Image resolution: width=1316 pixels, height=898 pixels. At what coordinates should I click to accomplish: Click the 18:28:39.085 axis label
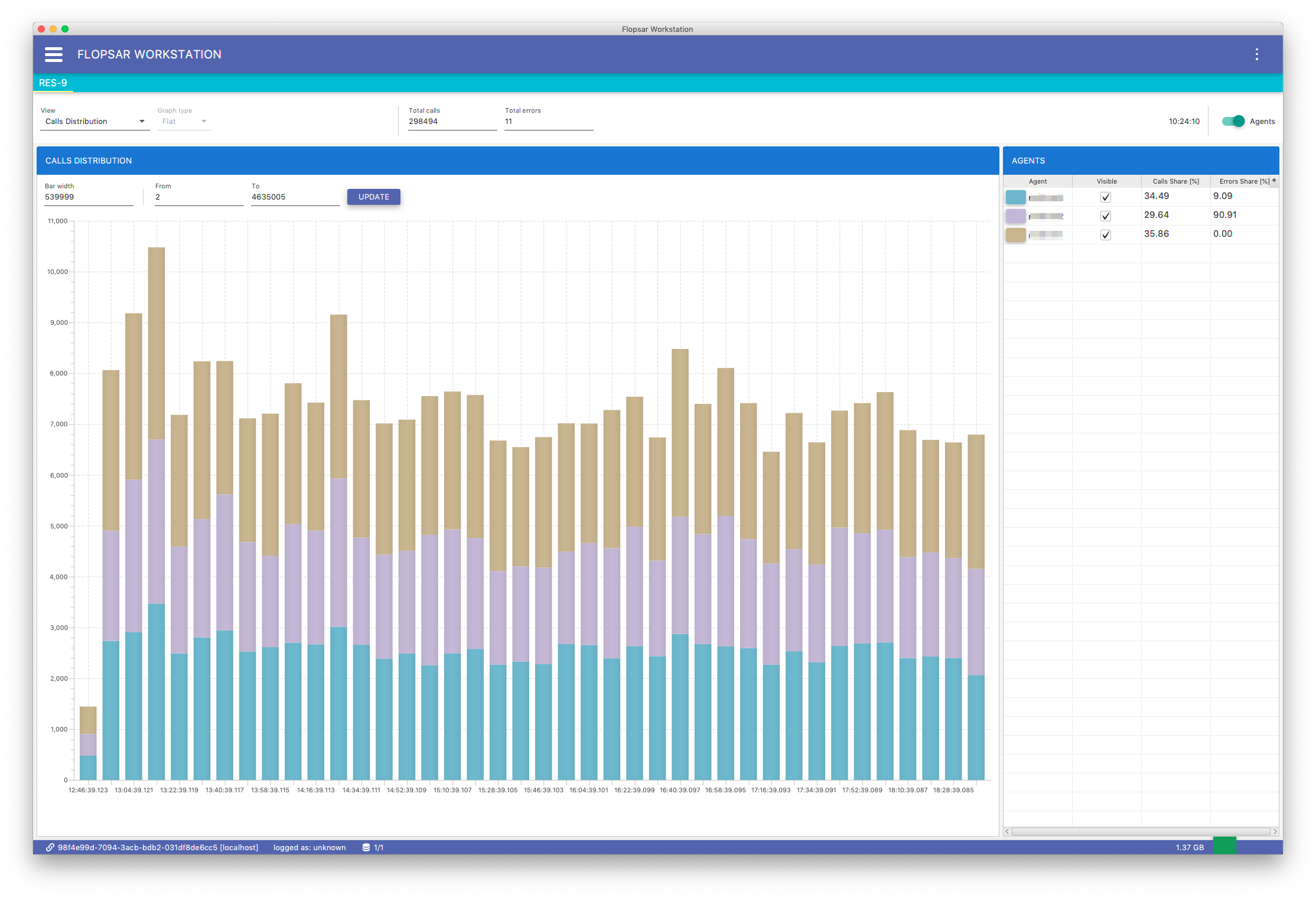(953, 790)
